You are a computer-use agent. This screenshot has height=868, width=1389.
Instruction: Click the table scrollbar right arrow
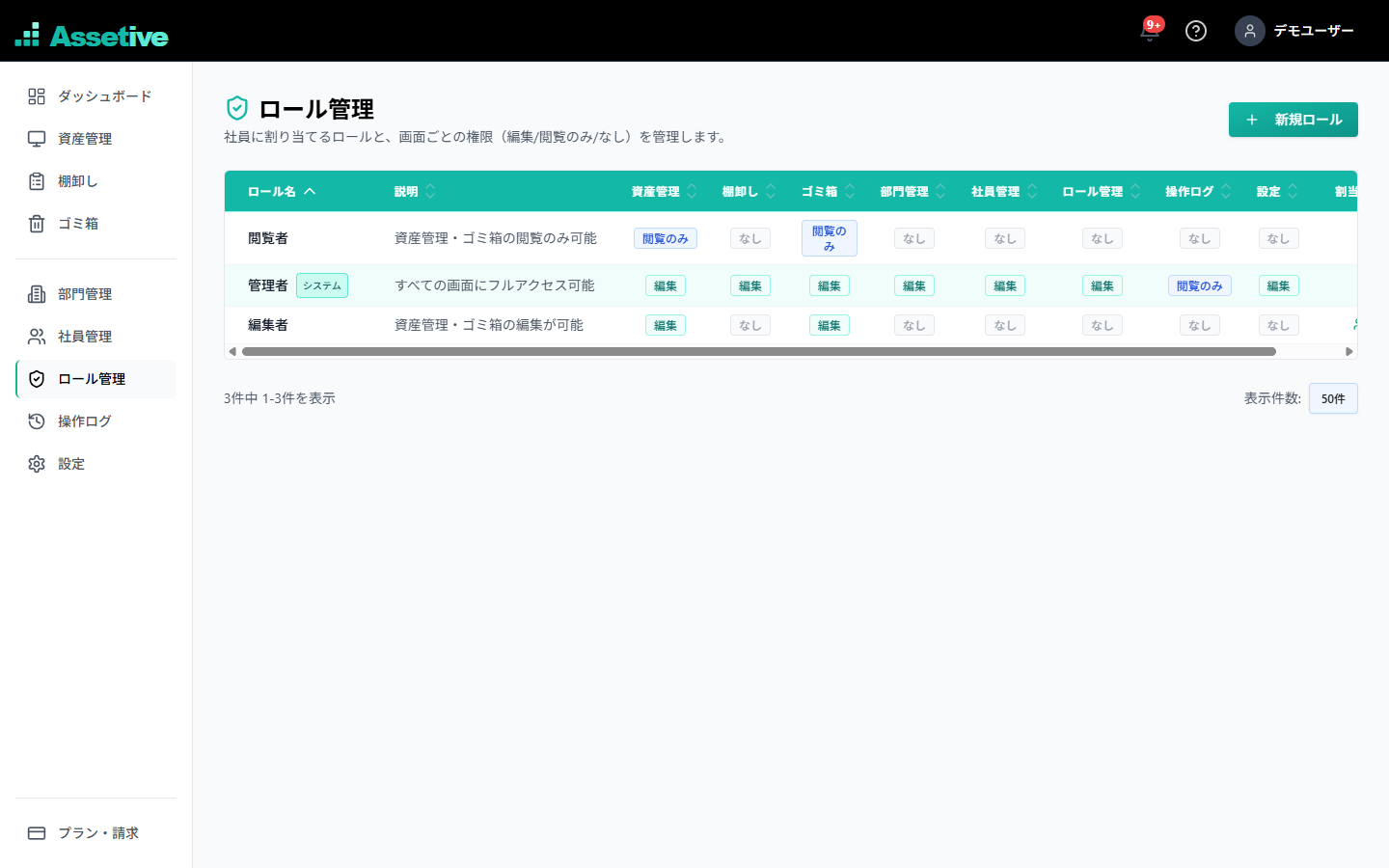coord(1349,352)
